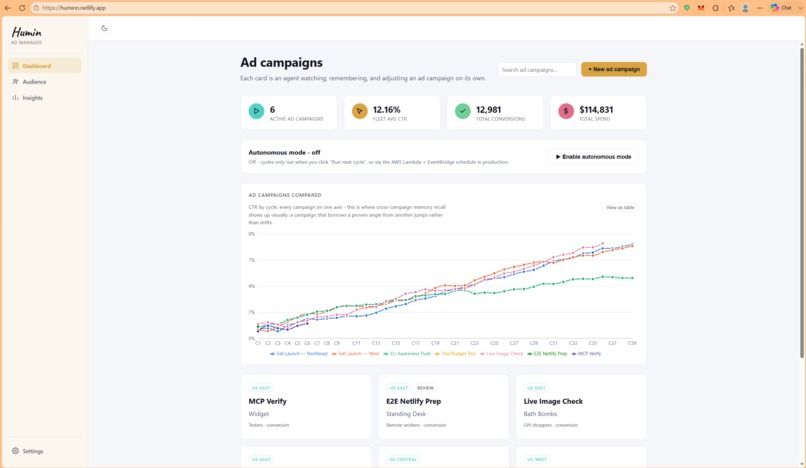Focus the Search ad campaigns field

[537, 69]
